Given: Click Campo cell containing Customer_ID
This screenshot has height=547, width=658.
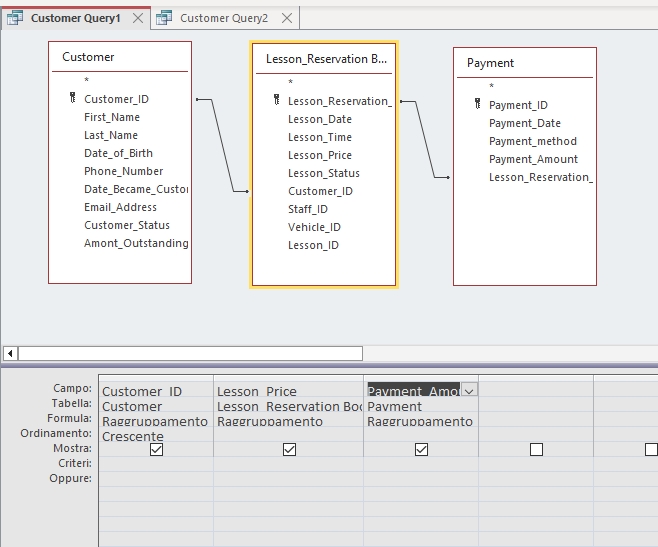Looking at the screenshot, I should click(x=156, y=391).
